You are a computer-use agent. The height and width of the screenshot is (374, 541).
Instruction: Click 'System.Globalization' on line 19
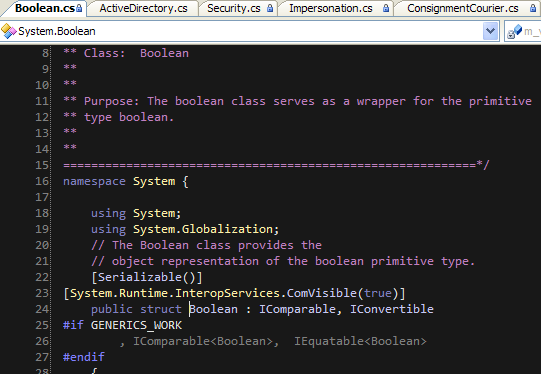click(206, 229)
